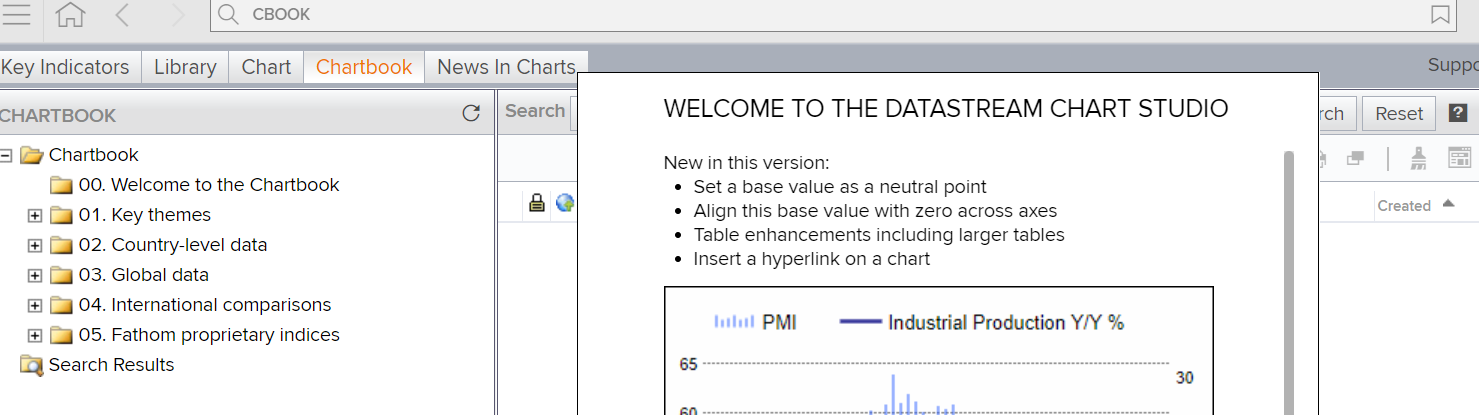Expand the 05. Fathom proprietary indices folder

coord(35,335)
